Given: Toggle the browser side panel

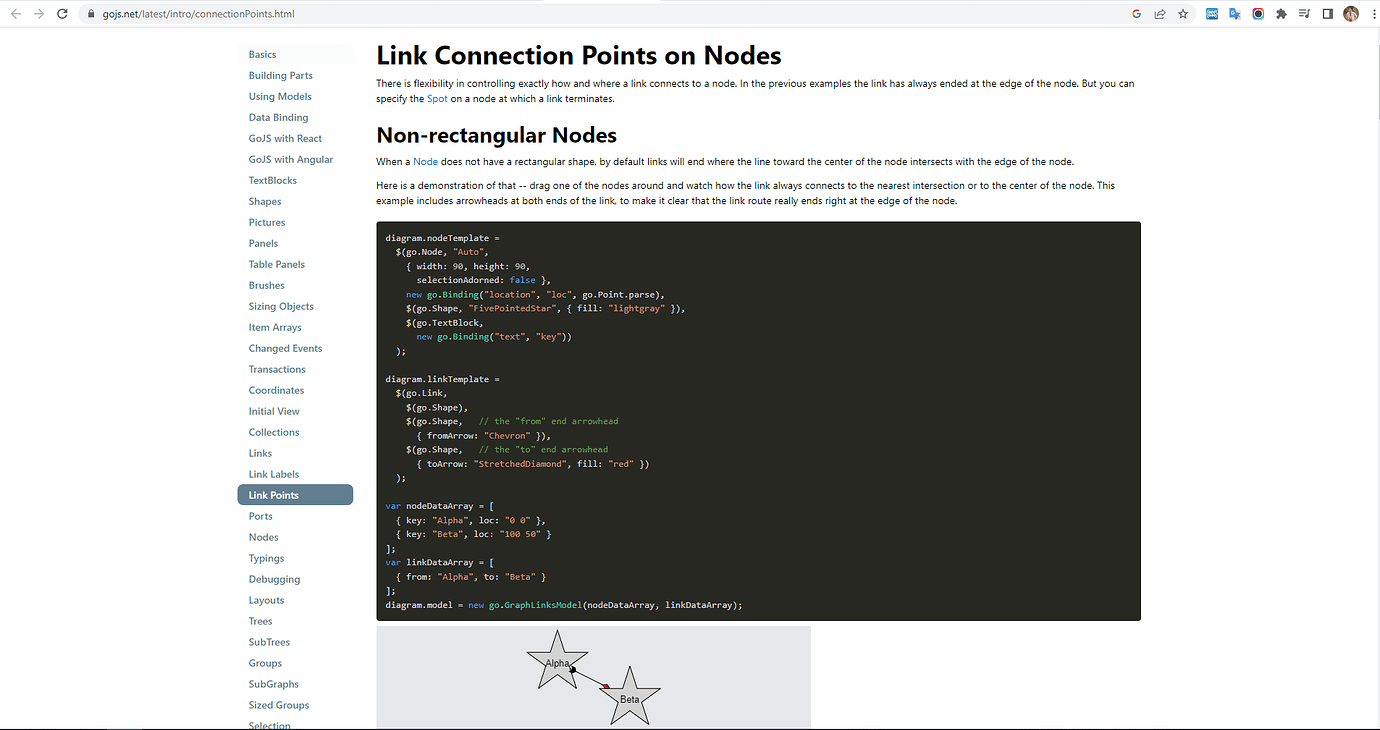Looking at the screenshot, I should (1327, 14).
